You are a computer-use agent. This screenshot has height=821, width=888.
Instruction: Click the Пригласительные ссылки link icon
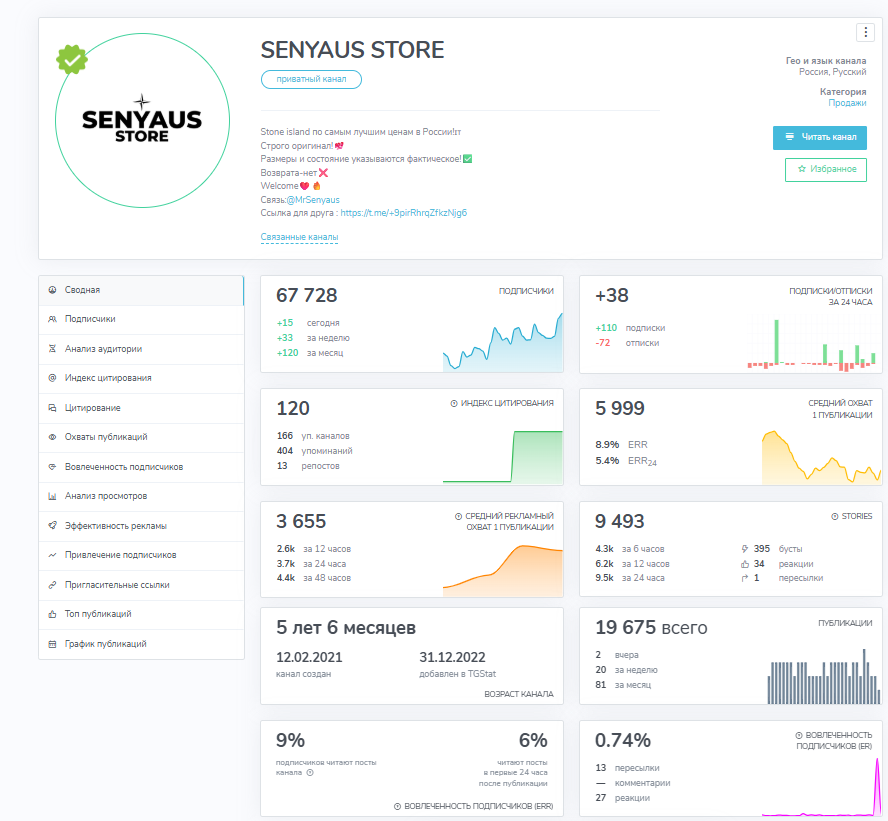tap(52, 585)
